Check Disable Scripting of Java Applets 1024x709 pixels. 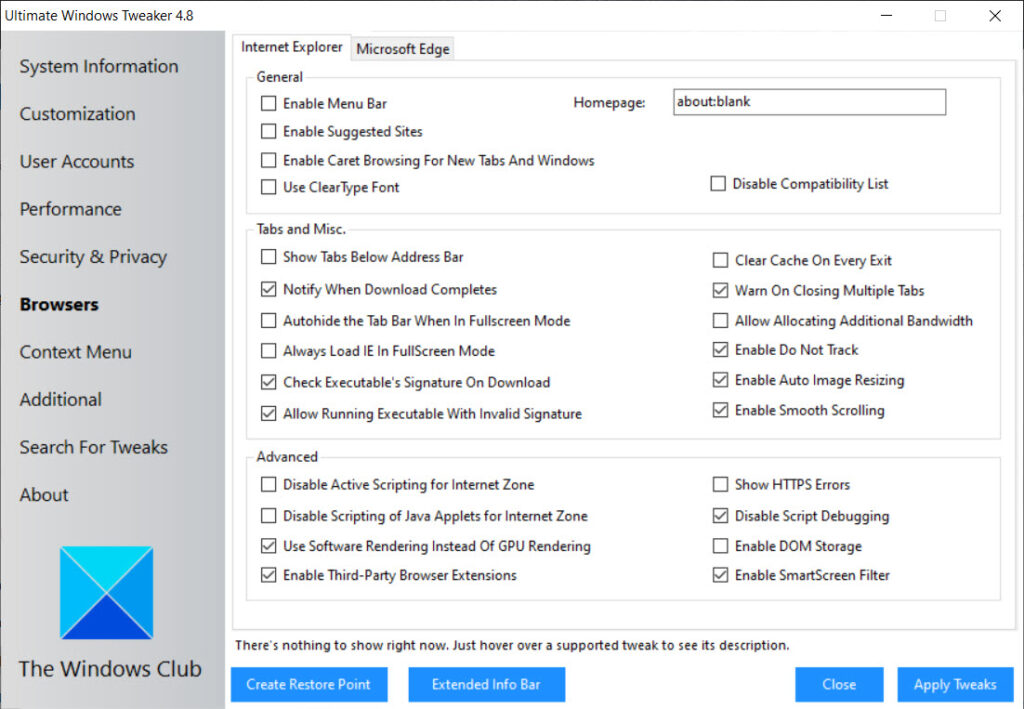coord(268,516)
